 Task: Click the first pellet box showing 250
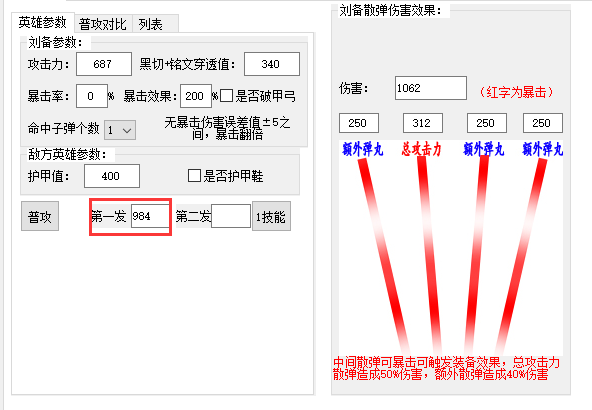[x=359, y=123]
